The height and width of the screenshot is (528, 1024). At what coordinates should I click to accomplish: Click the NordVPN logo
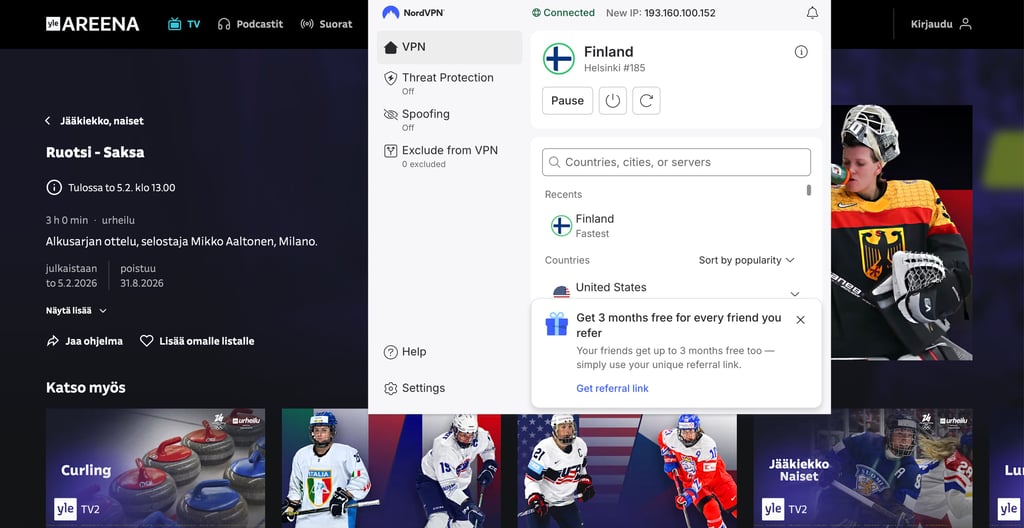pos(413,12)
